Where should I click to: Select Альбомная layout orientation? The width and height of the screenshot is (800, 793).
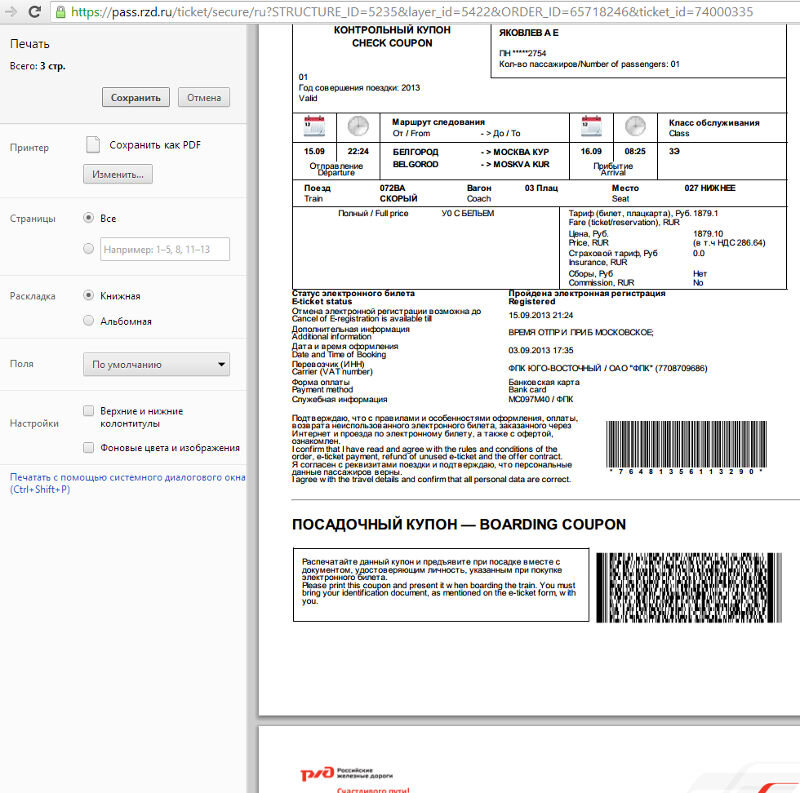(x=88, y=320)
